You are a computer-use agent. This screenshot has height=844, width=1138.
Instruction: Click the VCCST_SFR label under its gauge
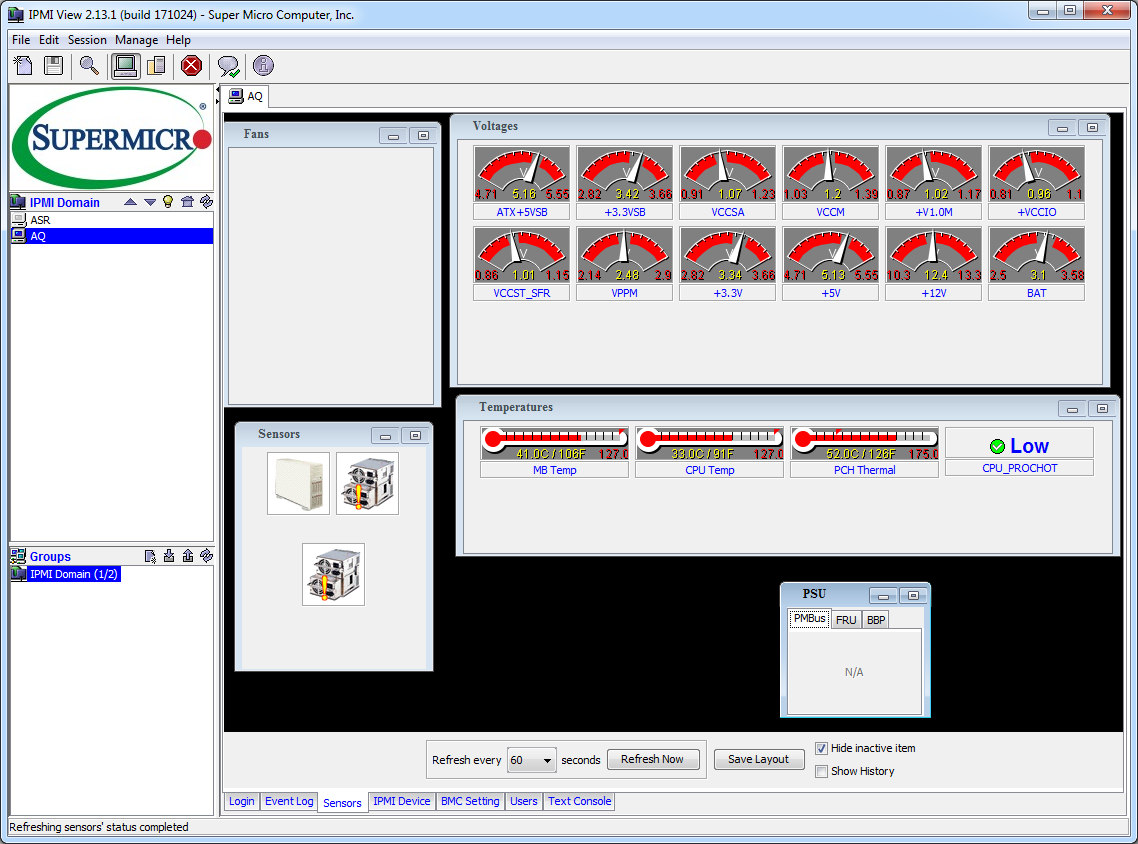[522, 293]
